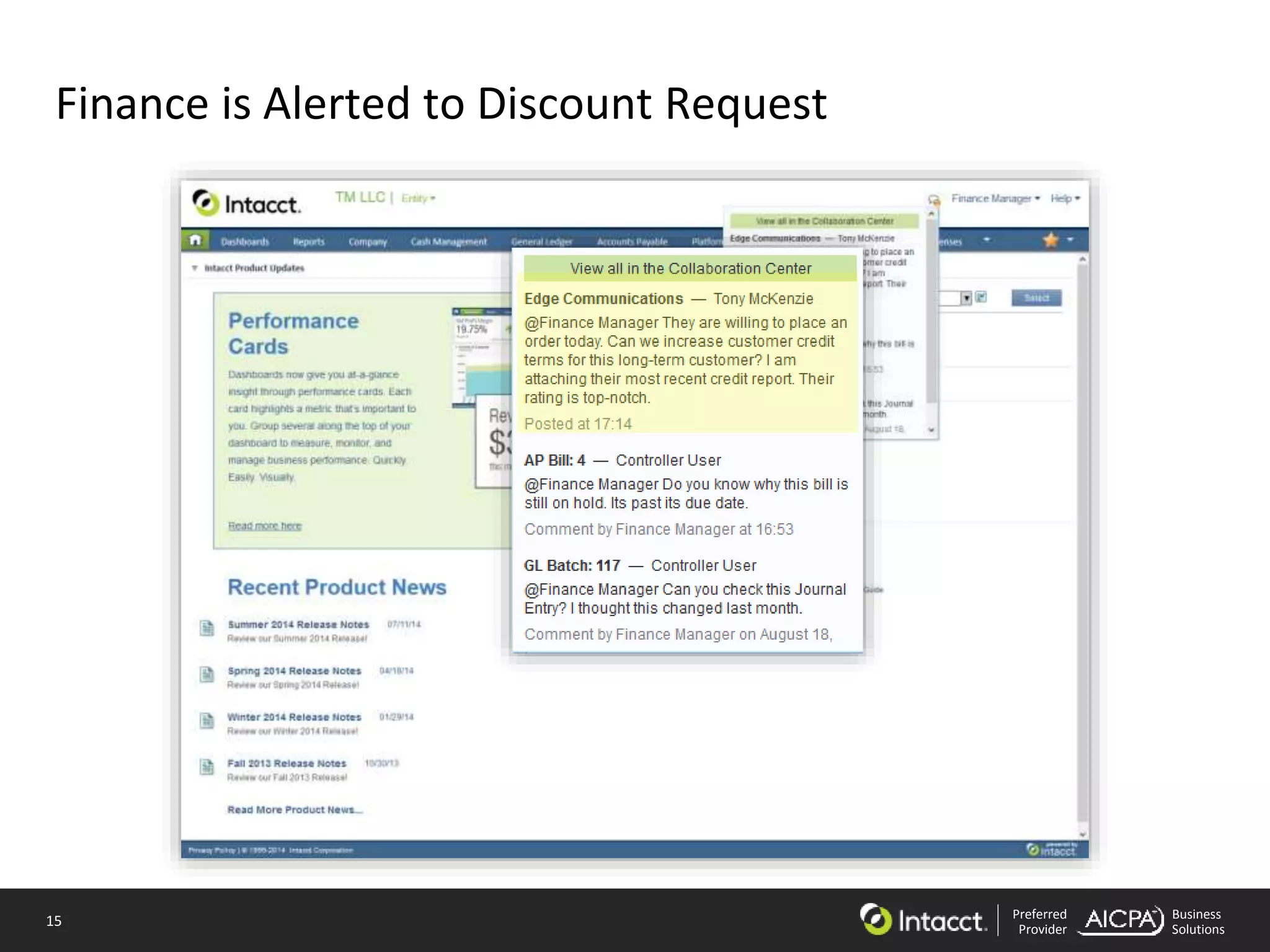Screen dimensions: 1270x952
Task: Click the Spring 2014 Release Notes document icon
Action: [x=207, y=674]
